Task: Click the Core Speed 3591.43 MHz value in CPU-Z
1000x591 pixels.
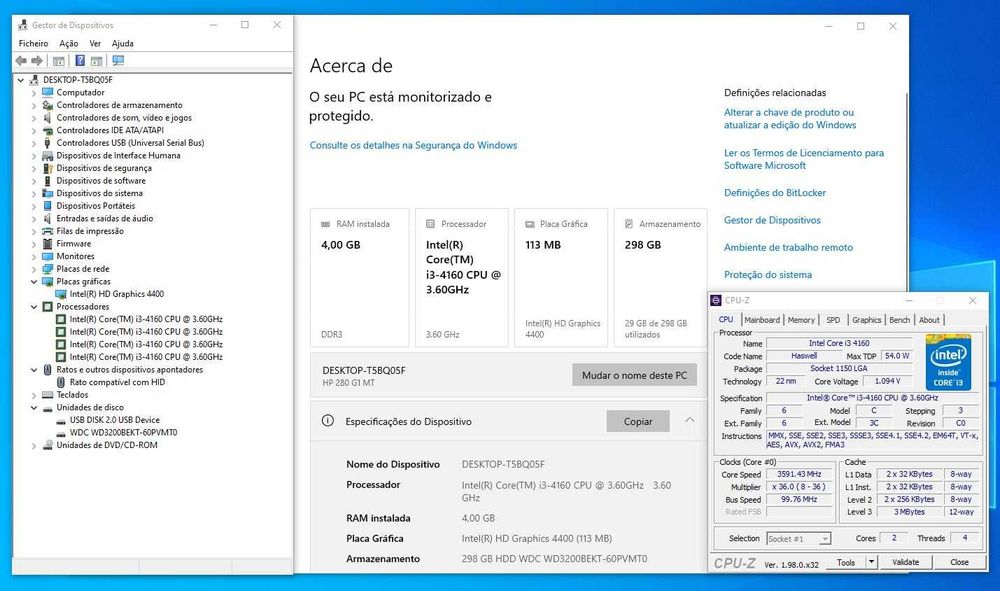Action: [x=799, y=474]
